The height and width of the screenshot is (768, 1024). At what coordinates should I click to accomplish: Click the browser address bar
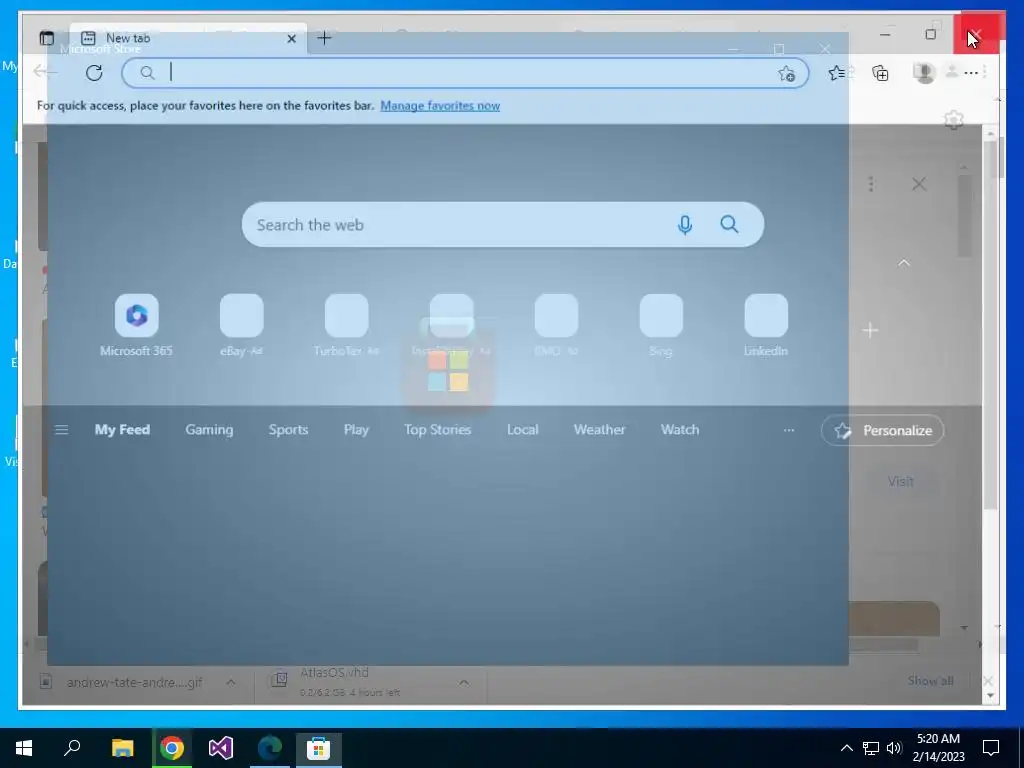[x=465, y=72]
